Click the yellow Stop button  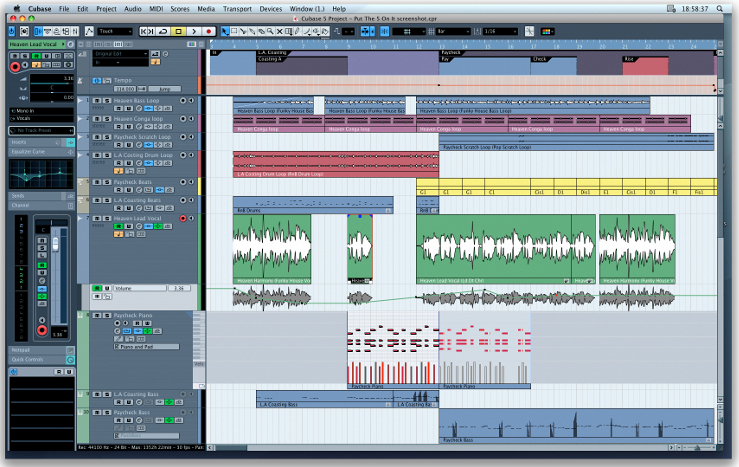(x=179, y=32)
